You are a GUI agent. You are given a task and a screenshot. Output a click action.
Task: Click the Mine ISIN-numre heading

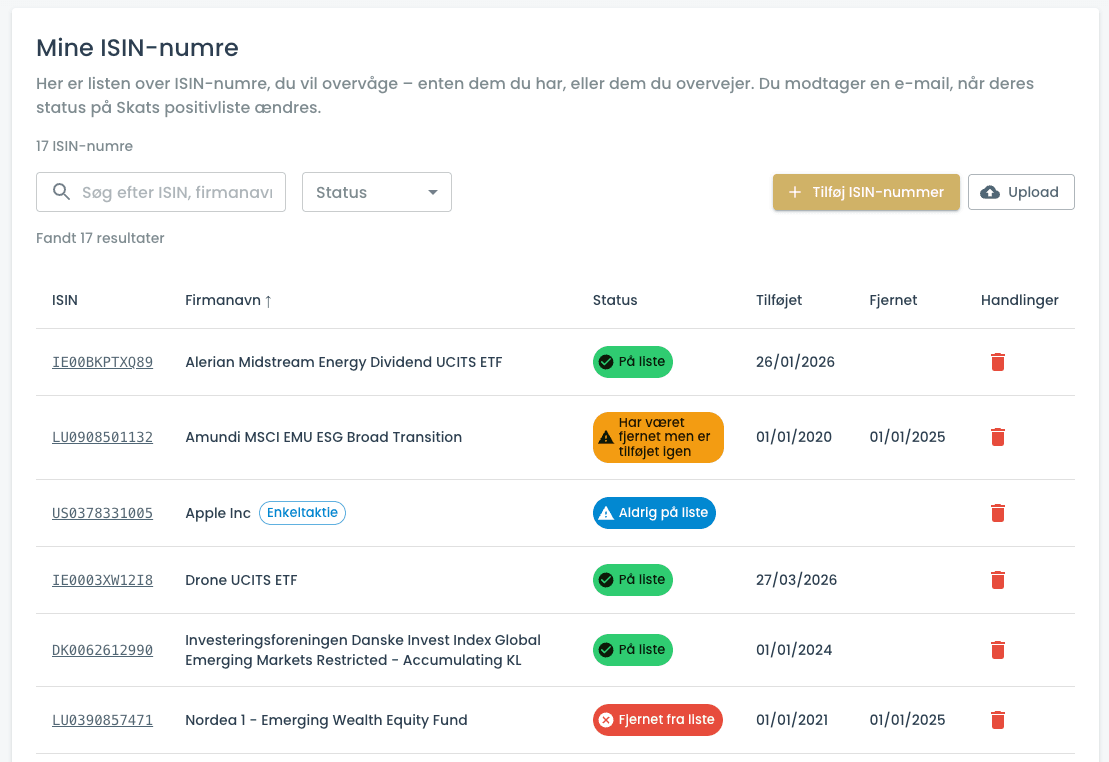137,47
